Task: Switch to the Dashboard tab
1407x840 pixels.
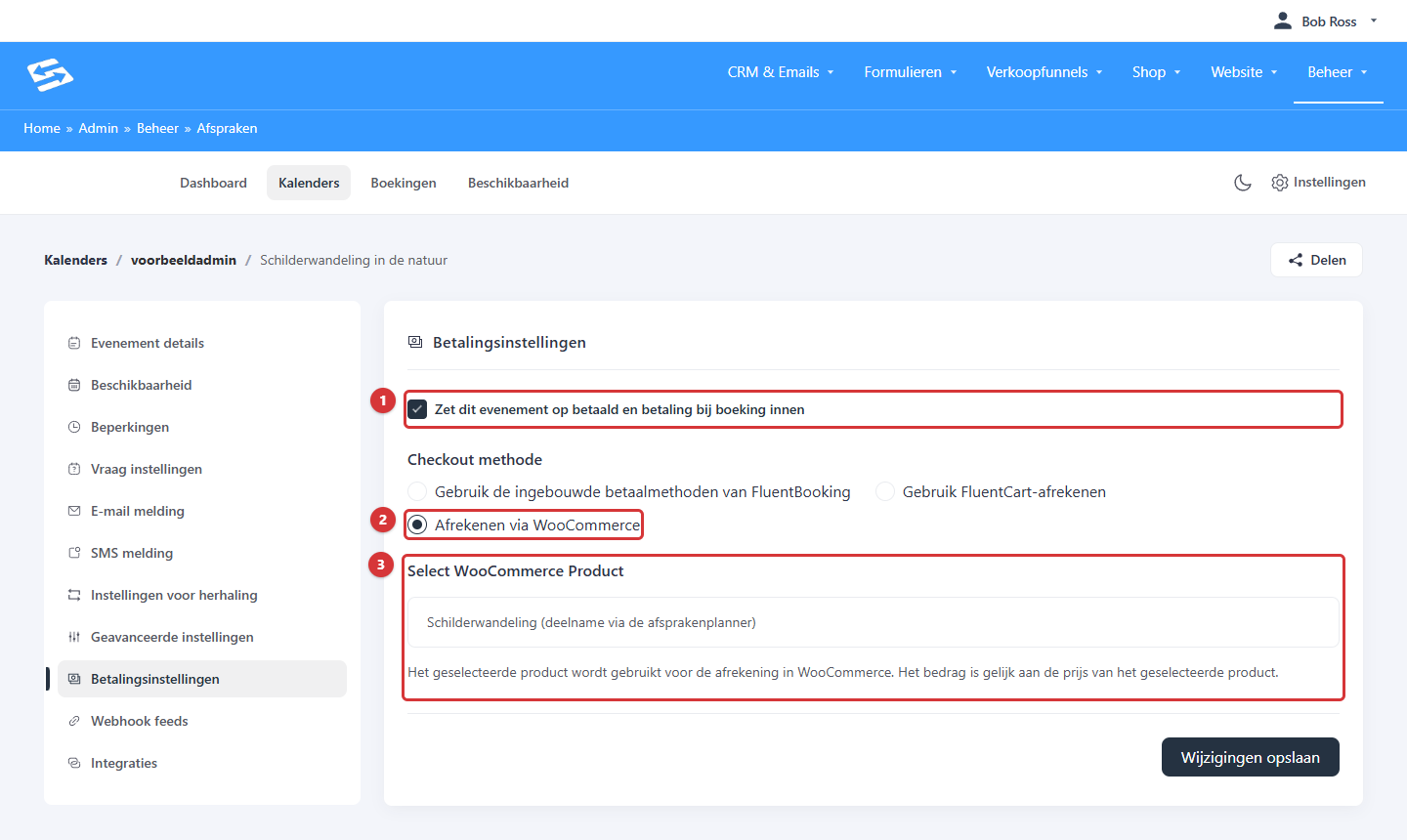Action: coord(213,183)
